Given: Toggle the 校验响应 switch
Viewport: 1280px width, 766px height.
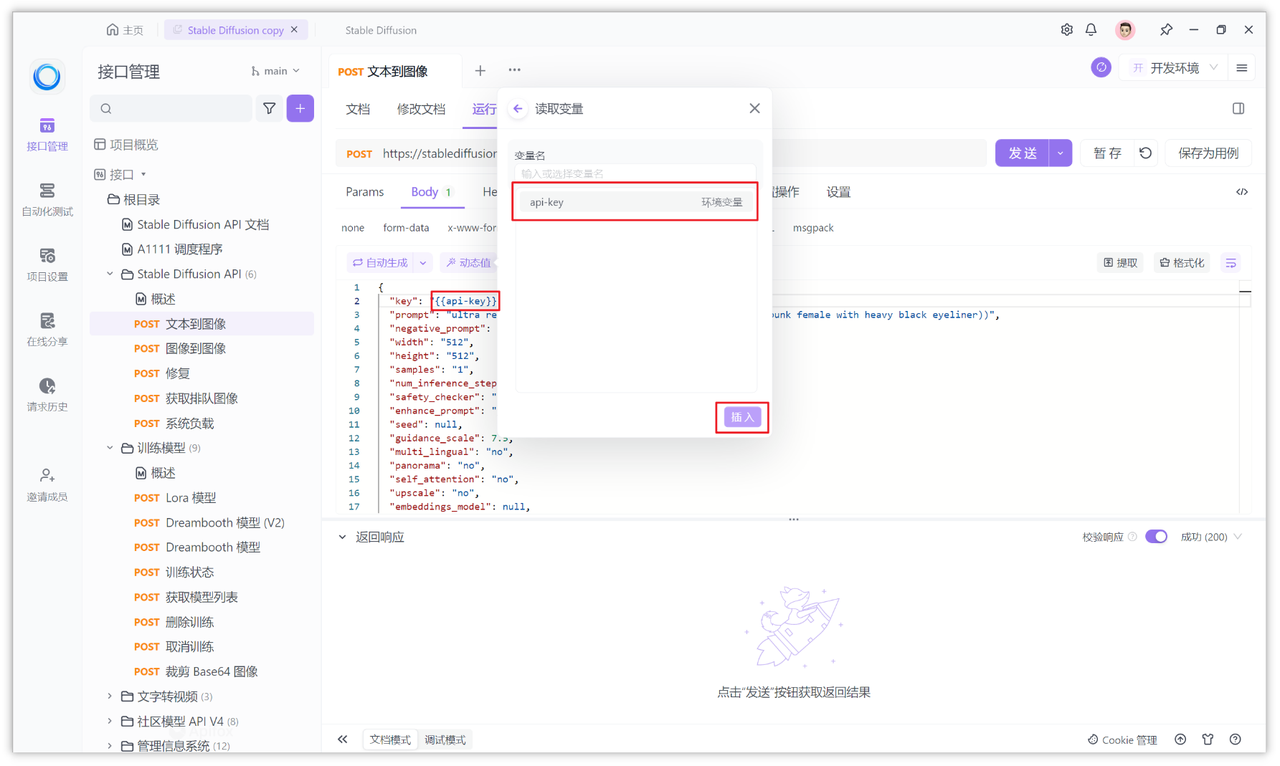Looking at the screenshot, I should [1156, 537].
